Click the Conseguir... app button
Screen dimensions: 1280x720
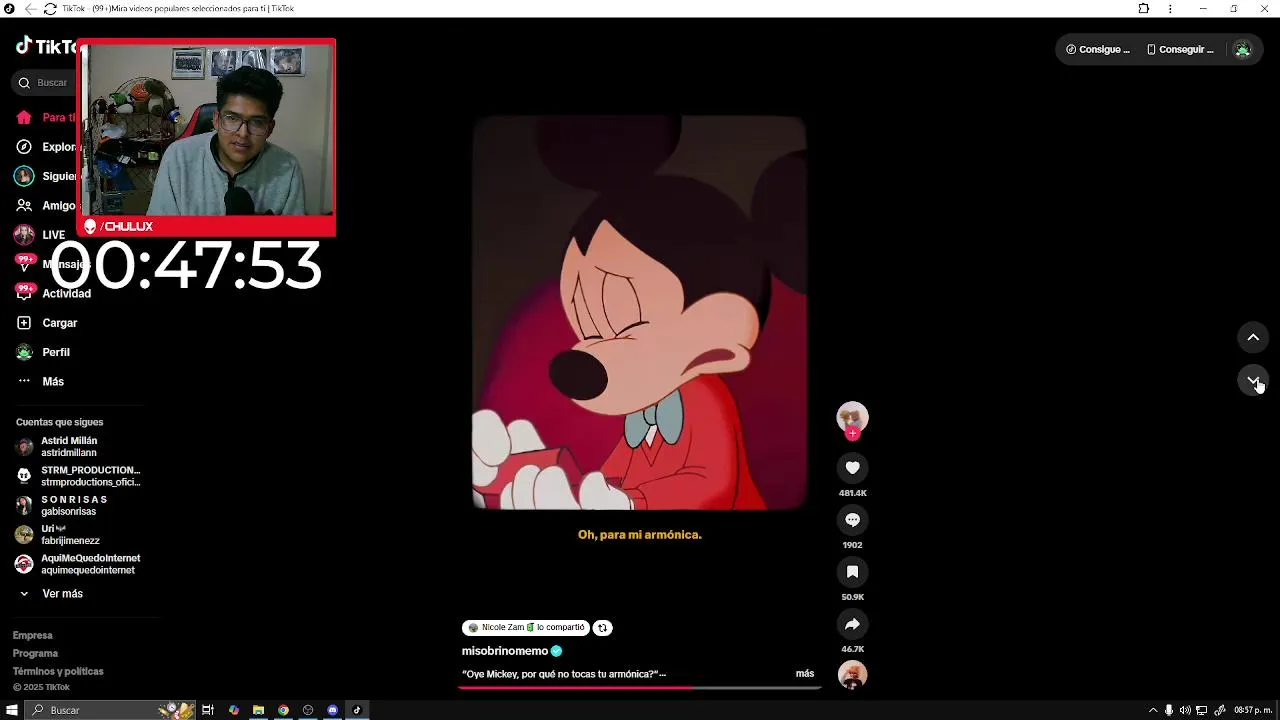[1180, 49]
